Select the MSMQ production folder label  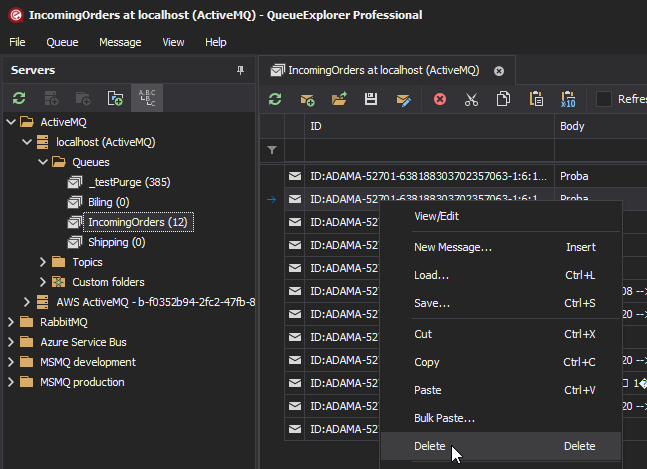coord(82,382)
